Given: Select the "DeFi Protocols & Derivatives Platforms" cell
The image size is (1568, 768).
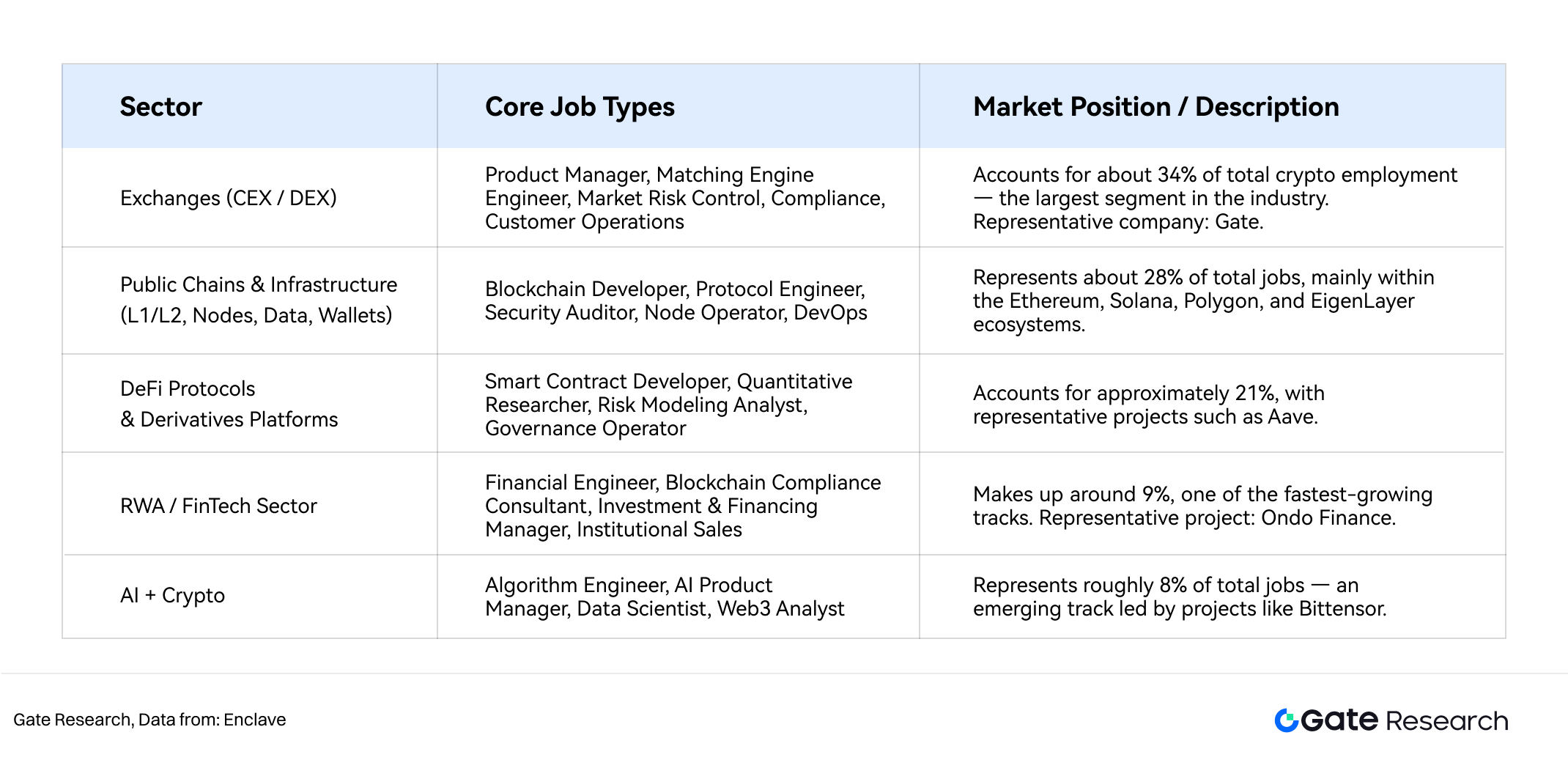Looking at the screenshot, I should [x=229, y=404].
